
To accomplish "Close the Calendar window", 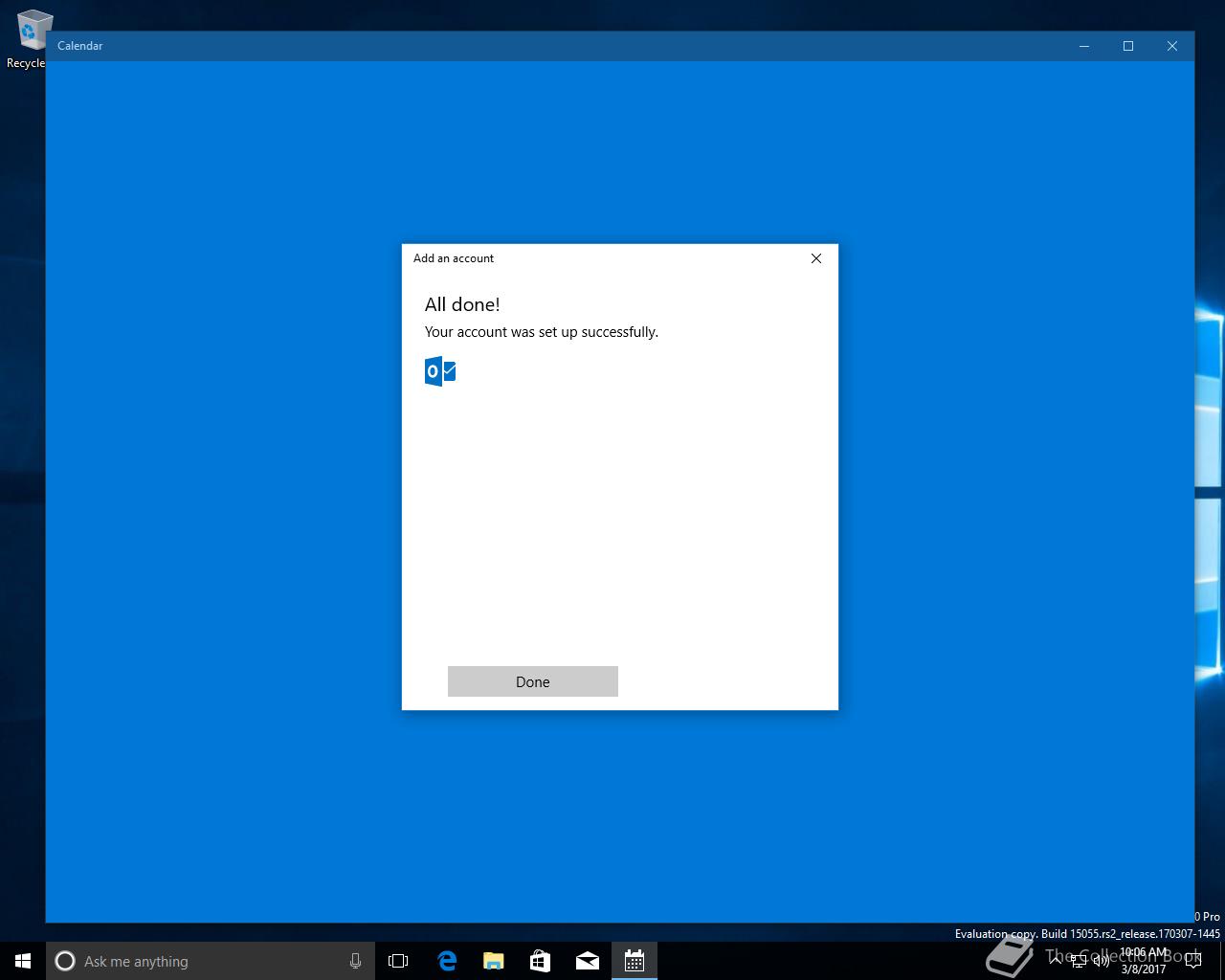I will pyautogui.click(x=1172, y=46).
